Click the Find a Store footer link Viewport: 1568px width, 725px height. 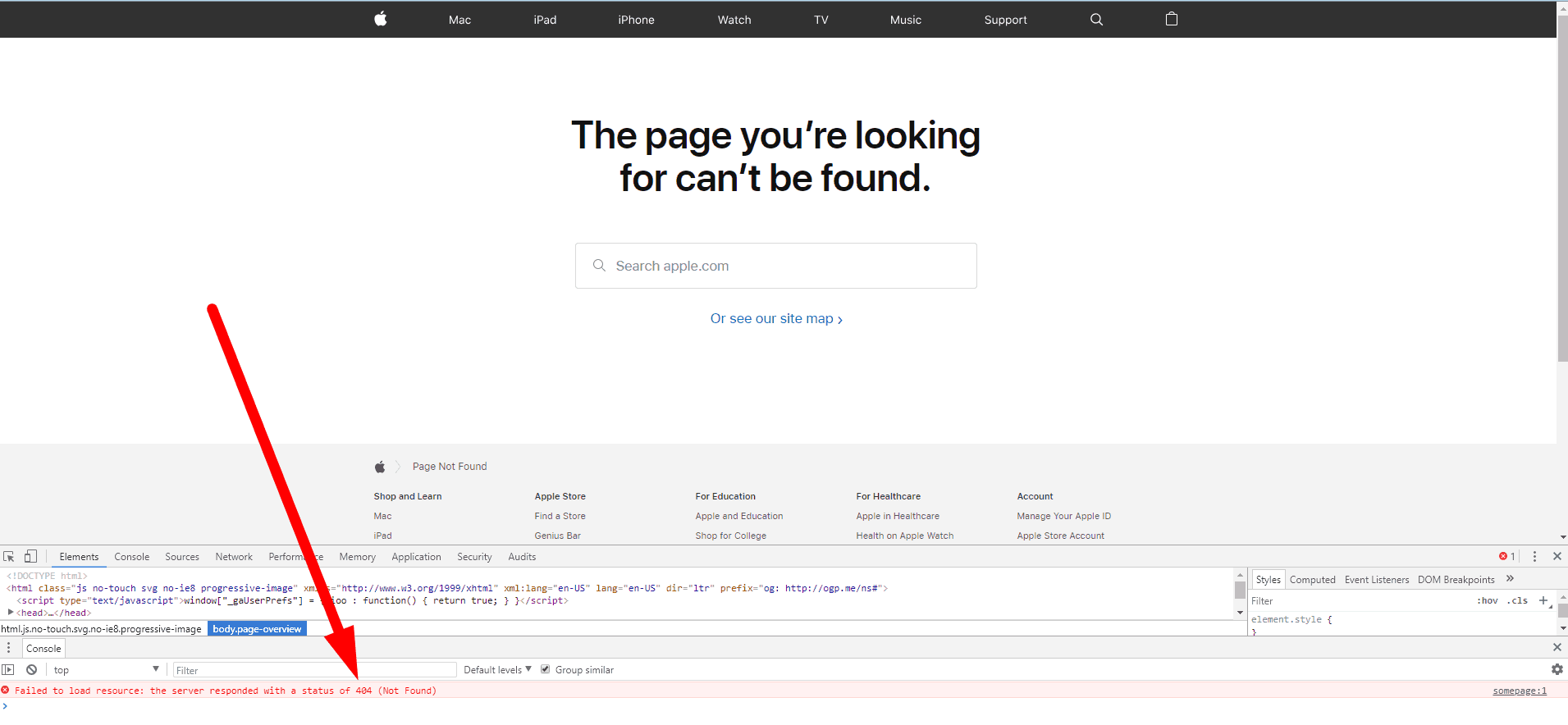pos(560,516)
